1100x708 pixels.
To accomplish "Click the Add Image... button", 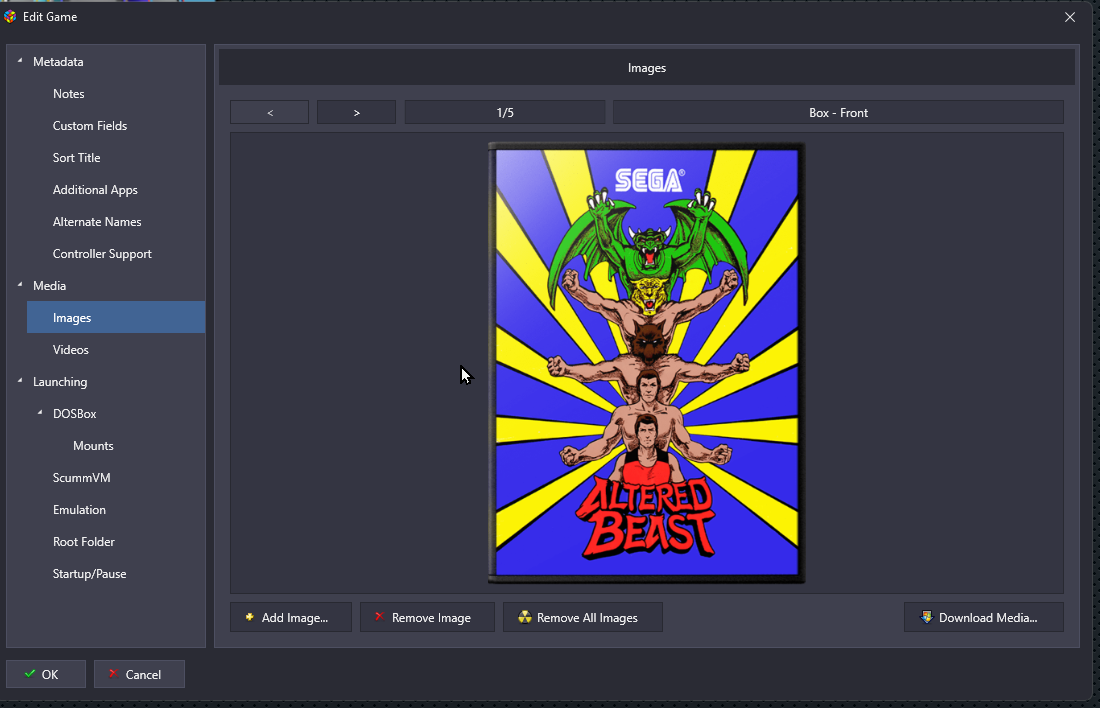I will click(x=291, y=617).
